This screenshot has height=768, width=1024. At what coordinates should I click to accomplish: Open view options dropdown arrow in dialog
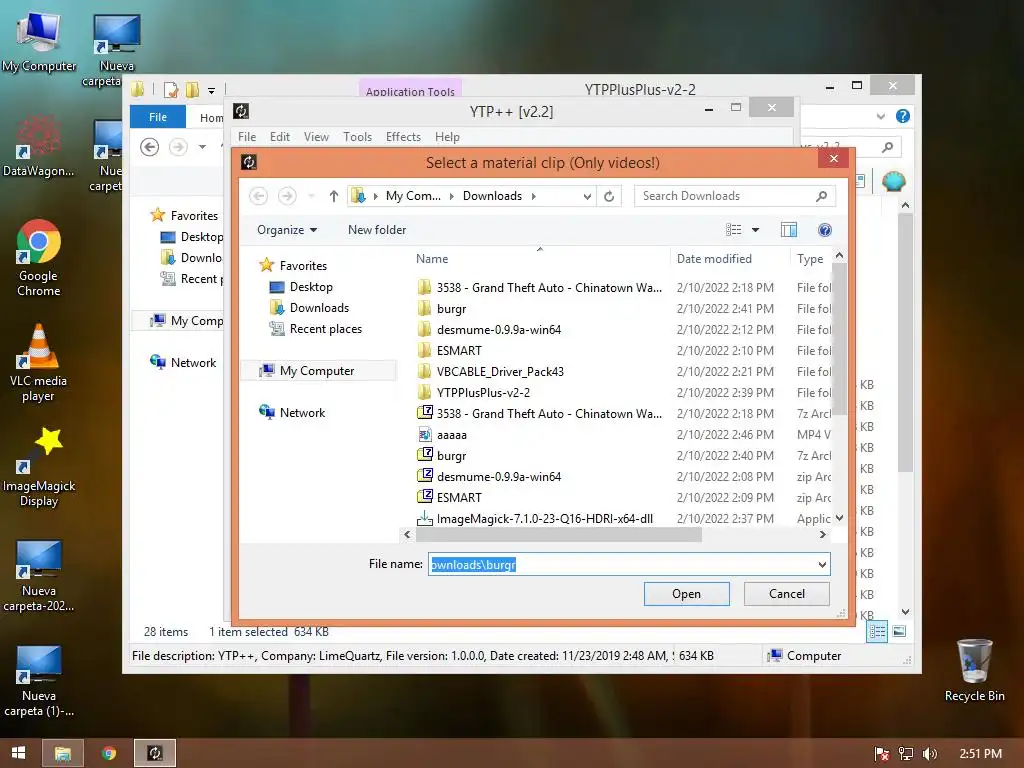pyautogui.click(x=756, y=230)
